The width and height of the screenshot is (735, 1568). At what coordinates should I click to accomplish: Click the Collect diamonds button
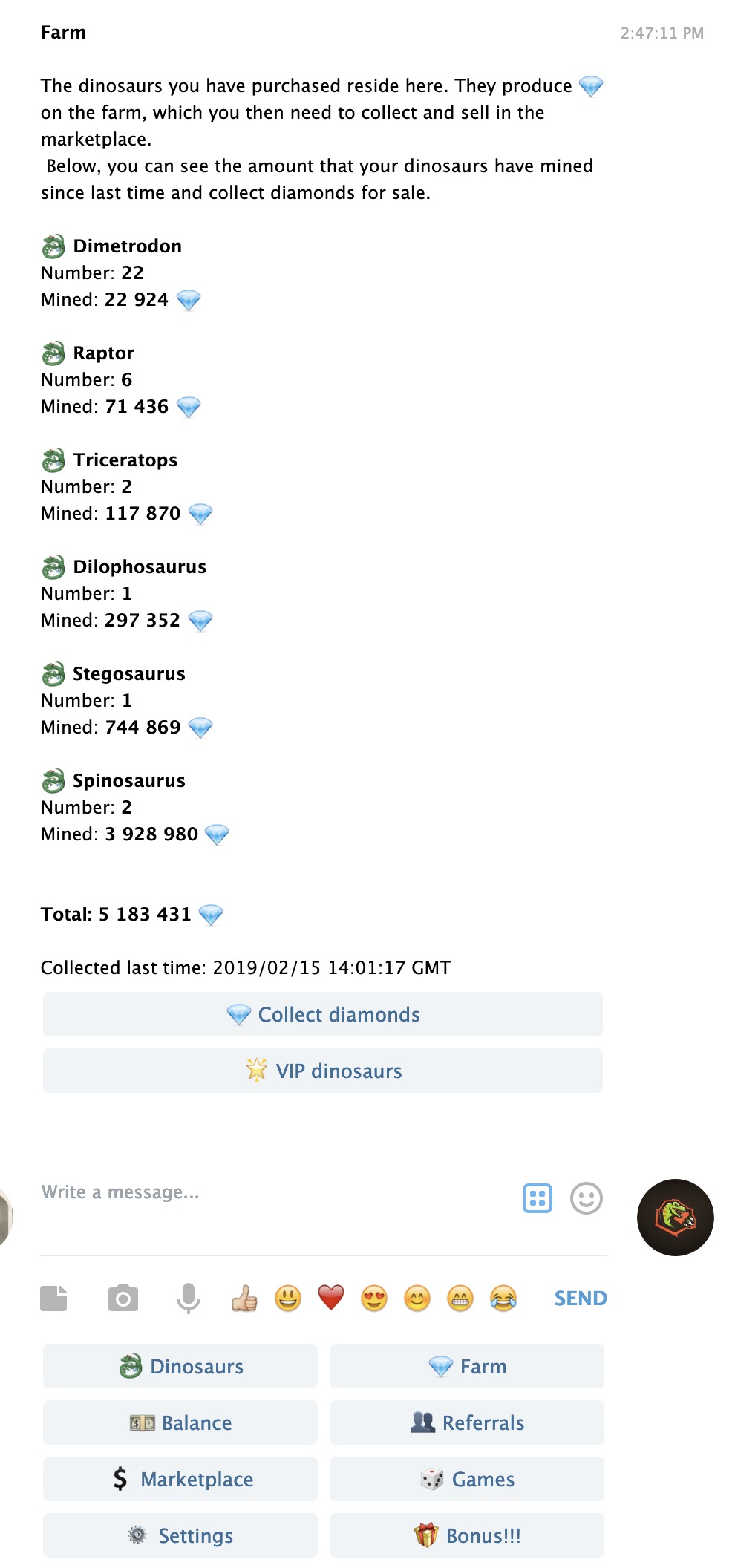pos(322,1014)
